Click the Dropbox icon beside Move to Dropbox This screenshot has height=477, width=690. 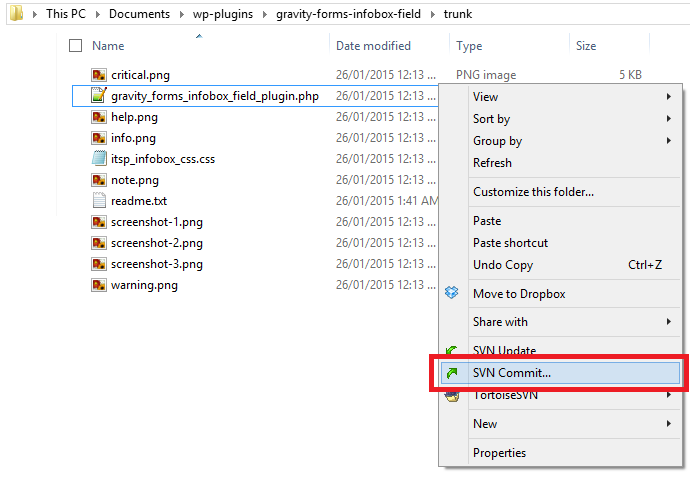(452, 294)
